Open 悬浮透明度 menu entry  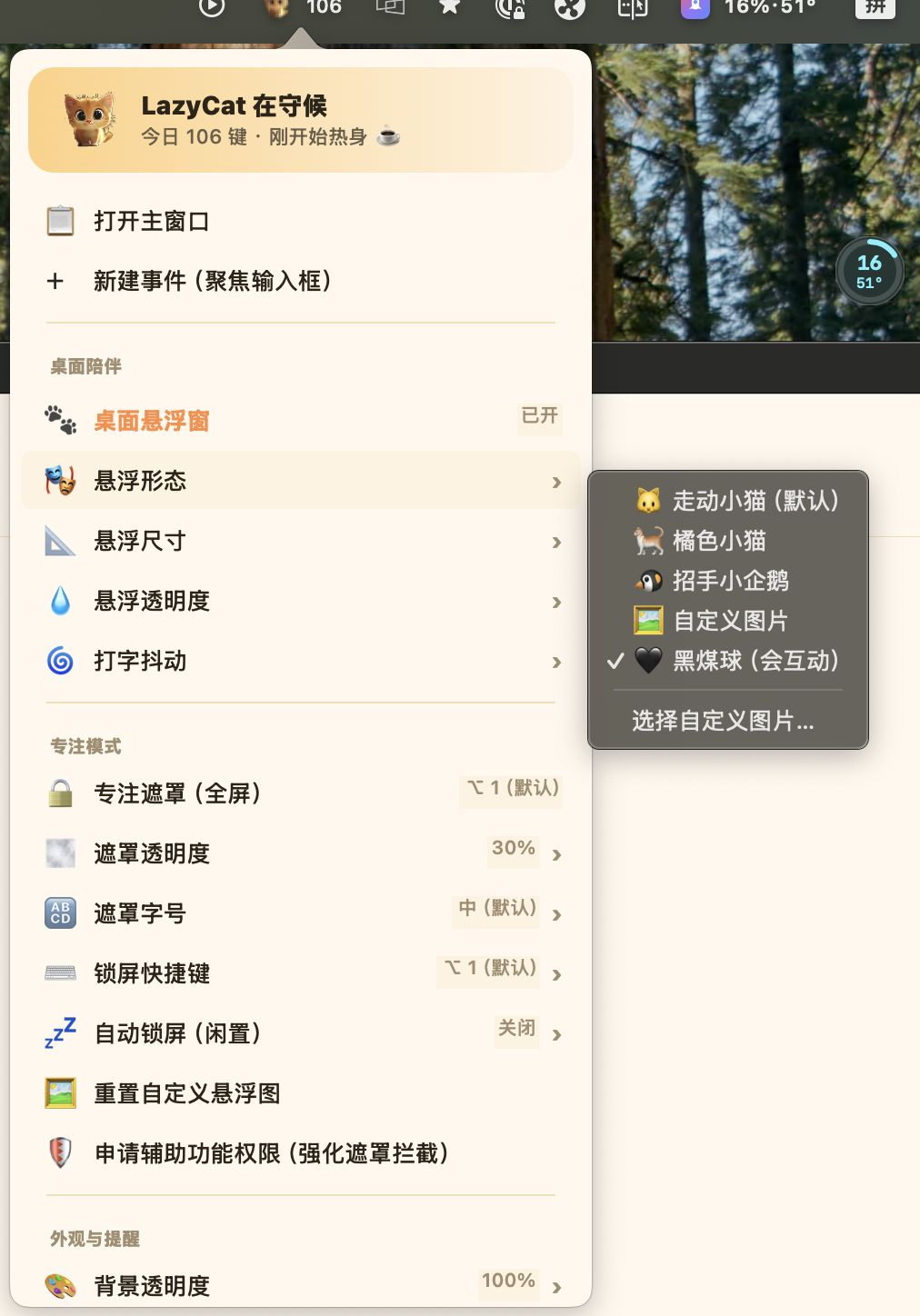(x=300, y=601)
